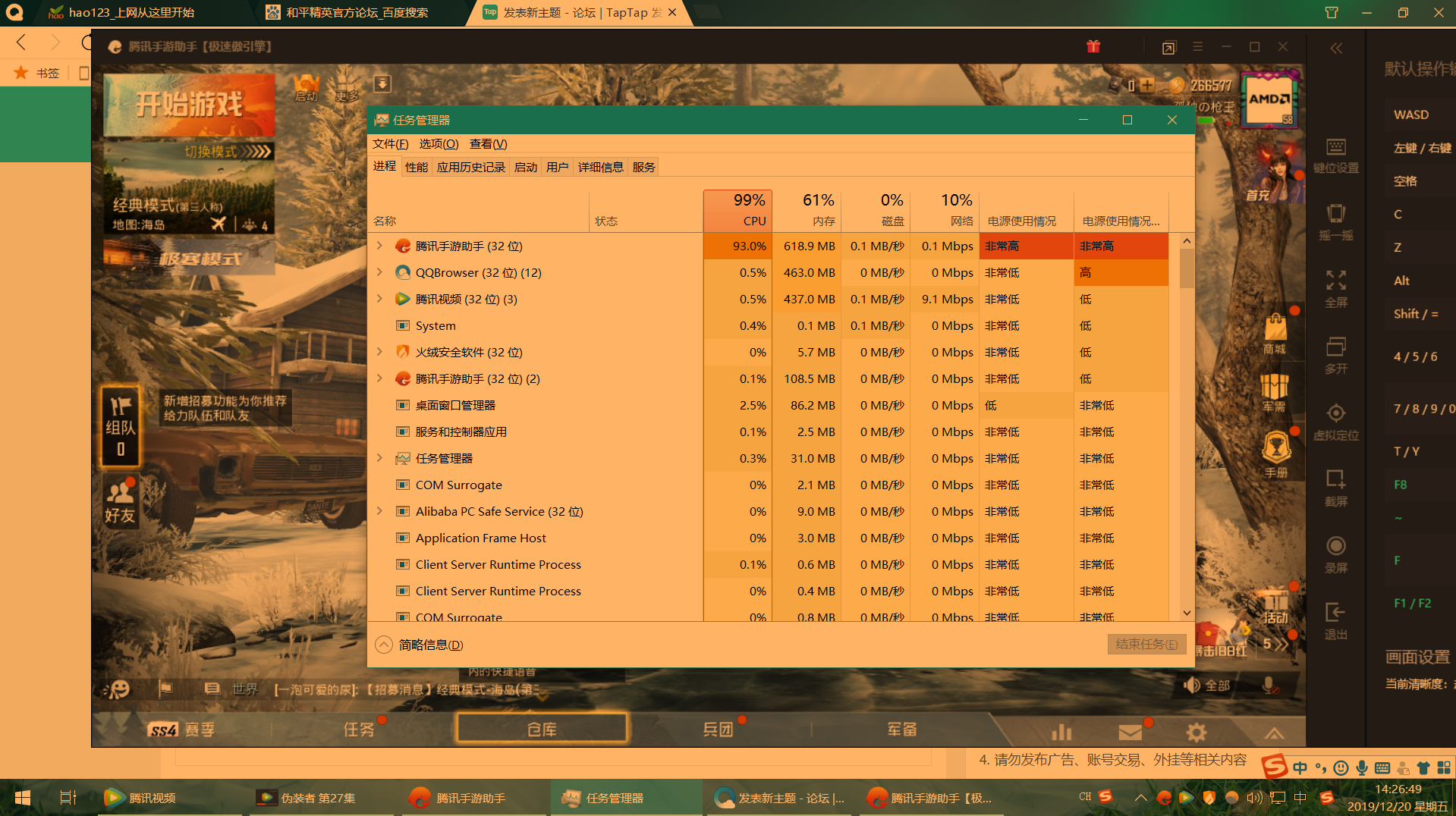Screen dimensions: 1456x816
Task: Open the 手册 trophy icon
Action: point(1276,454)
